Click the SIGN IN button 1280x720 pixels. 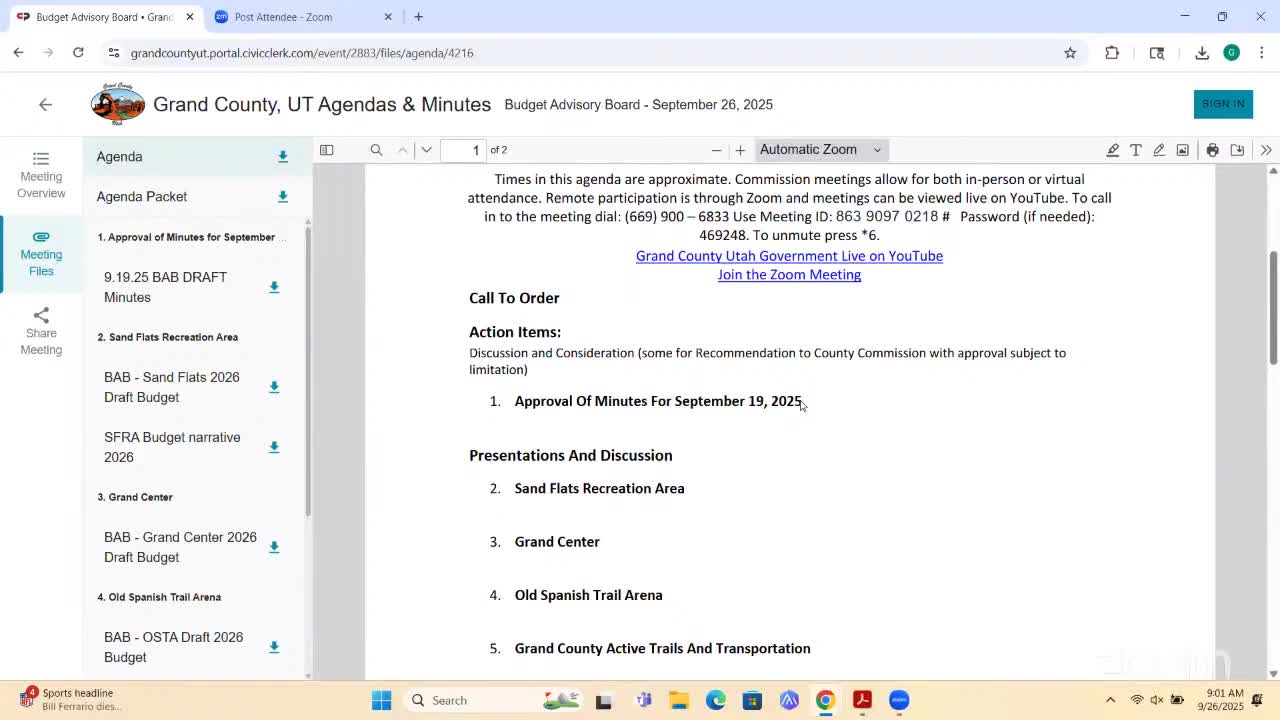1223,103
